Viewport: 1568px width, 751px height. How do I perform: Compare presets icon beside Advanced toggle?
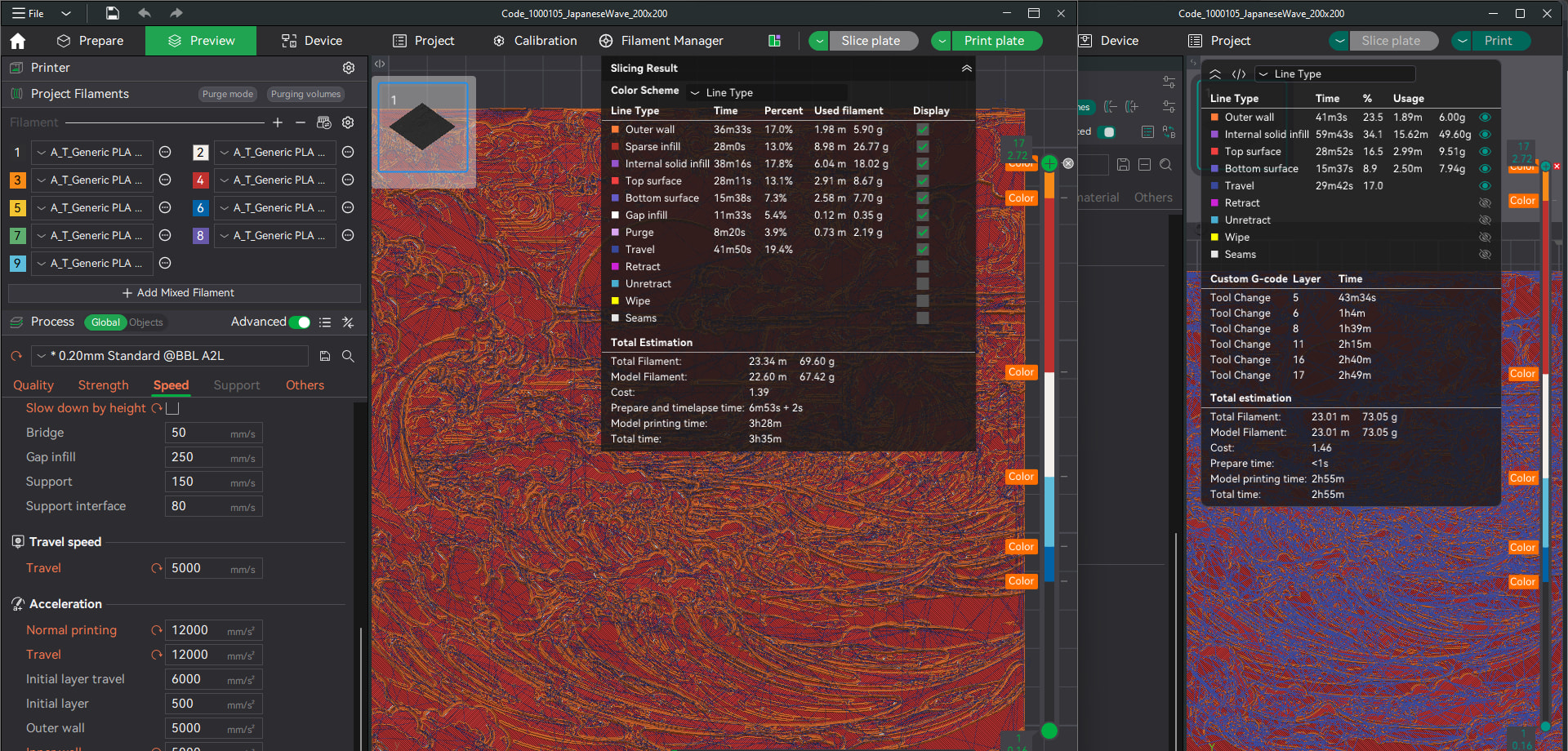coord(348,322)
